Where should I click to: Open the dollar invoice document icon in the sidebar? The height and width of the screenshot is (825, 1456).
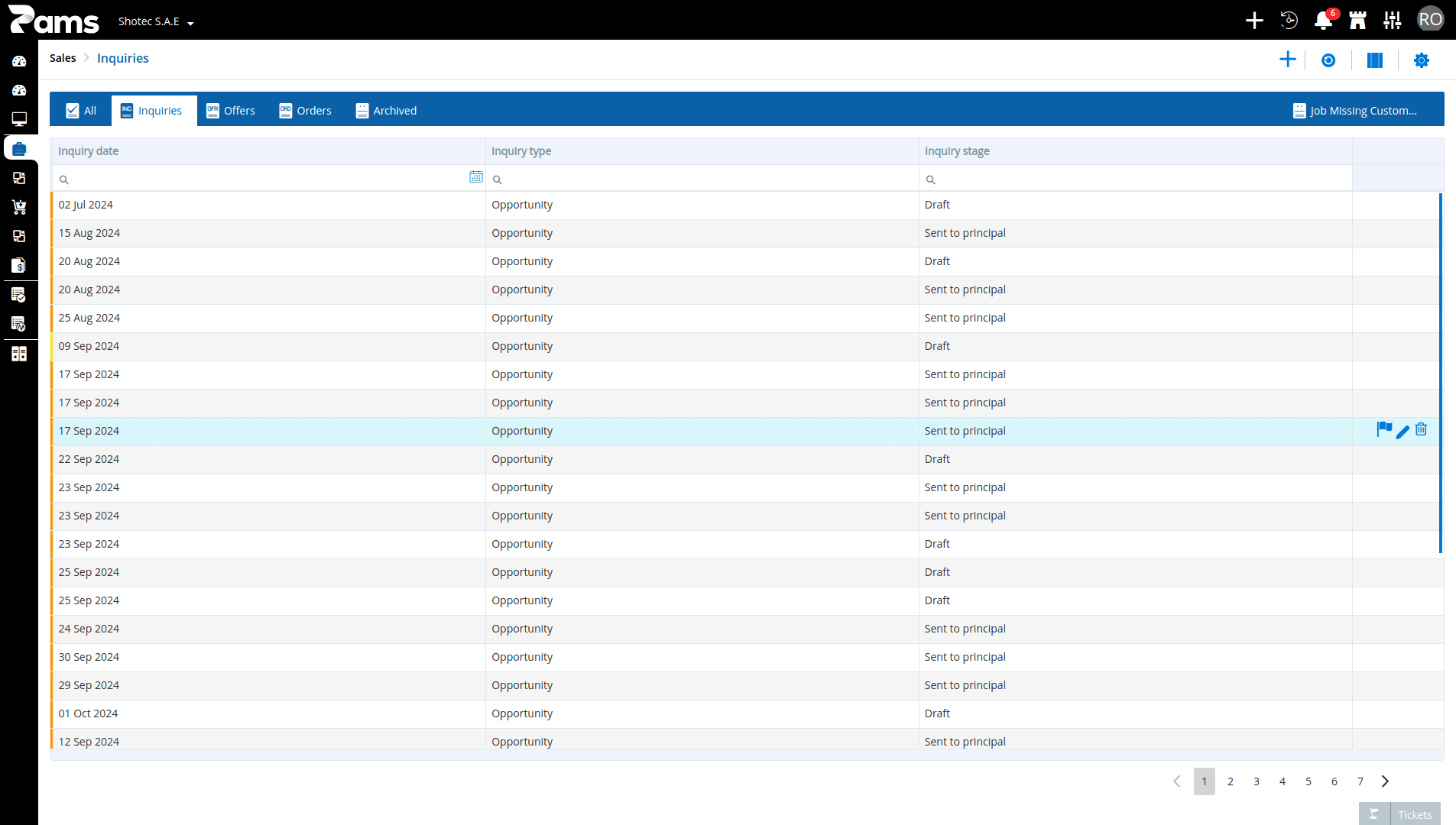click(x=19, y=265)
